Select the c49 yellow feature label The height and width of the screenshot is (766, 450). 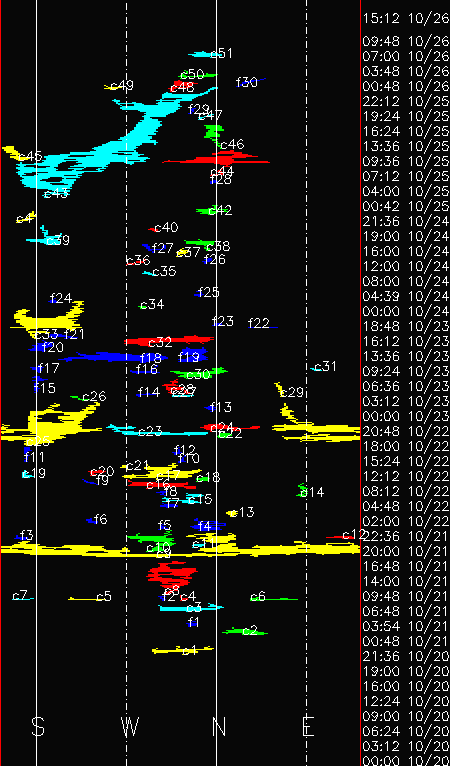[x=122, y=85]
